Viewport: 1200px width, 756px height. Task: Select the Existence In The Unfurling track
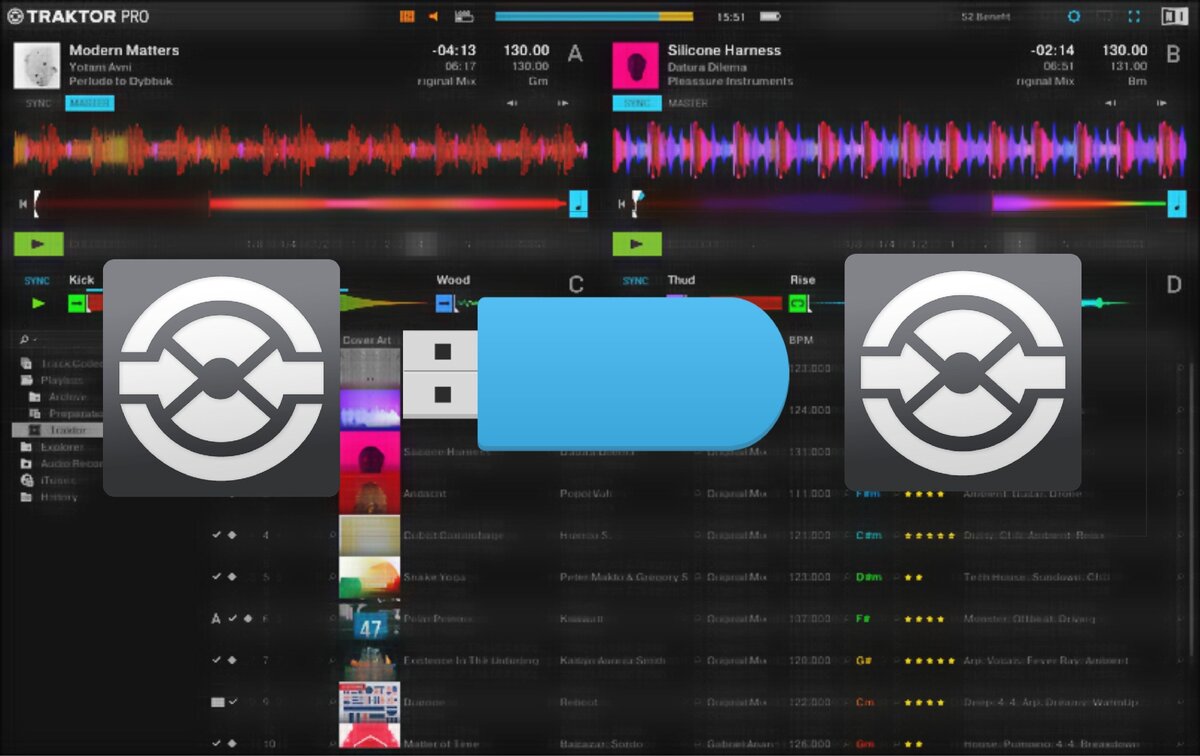pos(470,660)
